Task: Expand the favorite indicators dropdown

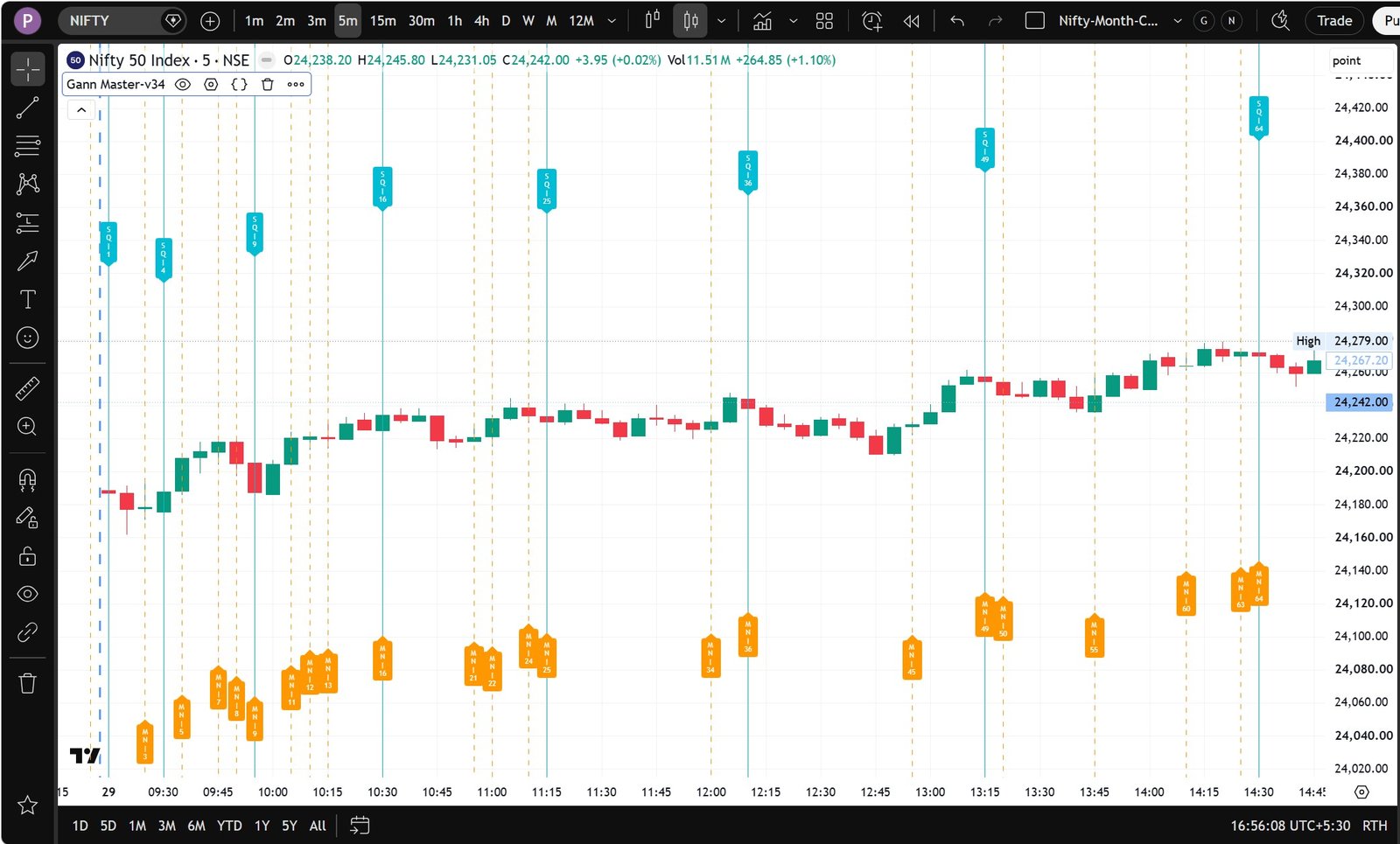Action: coord(793,20)
